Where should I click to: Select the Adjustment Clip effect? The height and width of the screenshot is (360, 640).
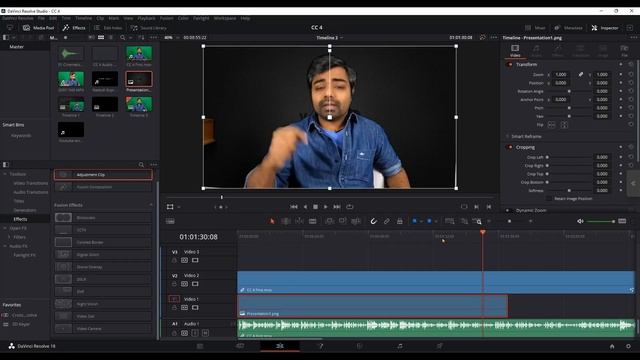[x=103, y=175]
